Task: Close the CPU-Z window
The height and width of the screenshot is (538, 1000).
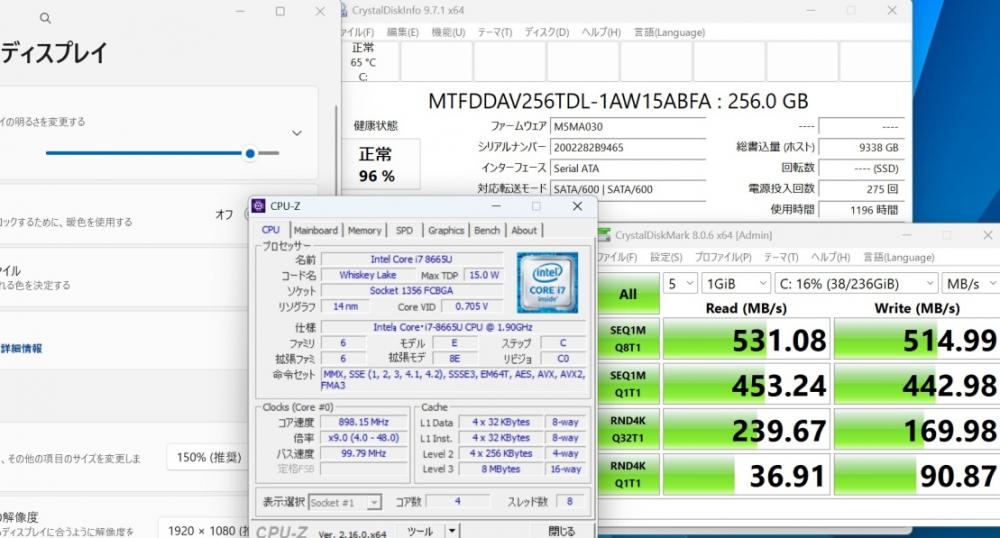Action: tap(577, 206)
